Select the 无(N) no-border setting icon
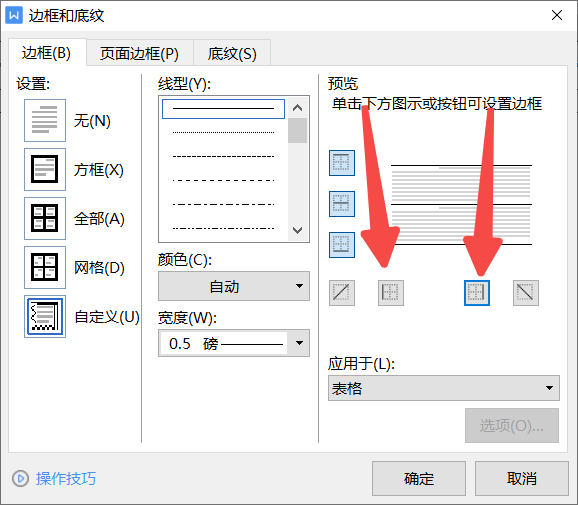The width and height of the screenshot is (578, 505). click(45, 120)
